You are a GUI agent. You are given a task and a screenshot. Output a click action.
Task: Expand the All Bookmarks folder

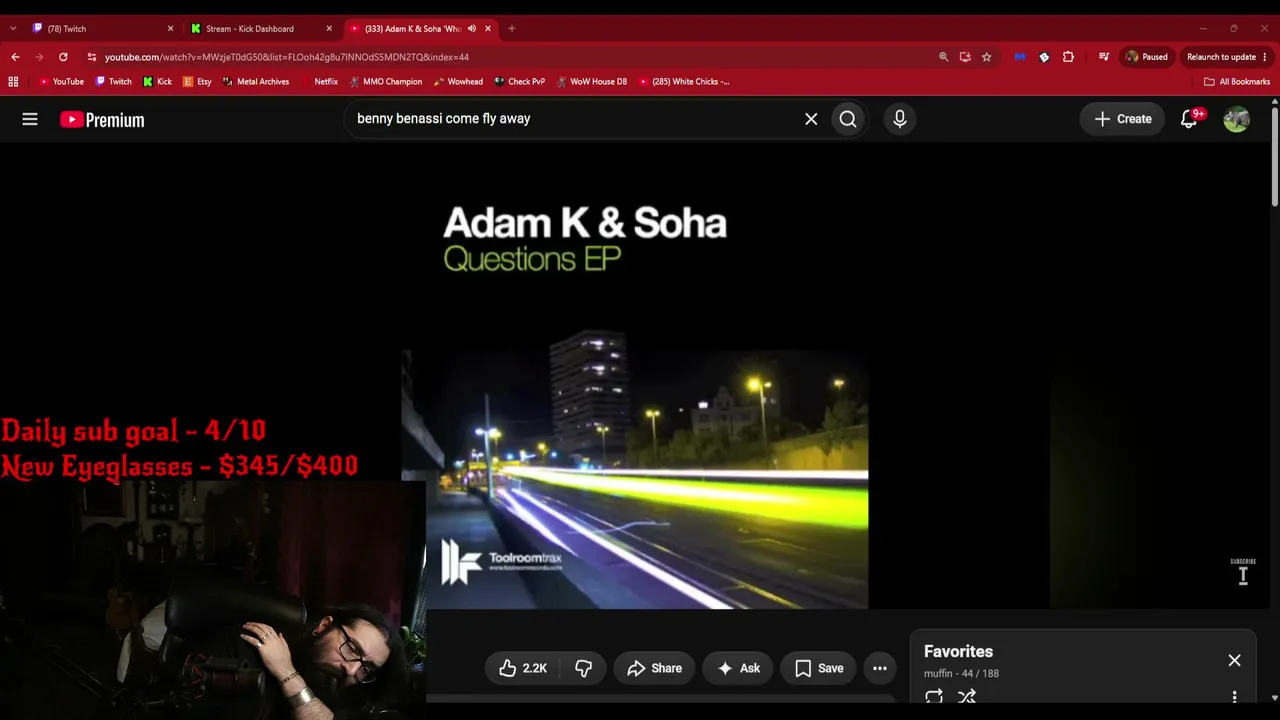[x=1237, y=82]
